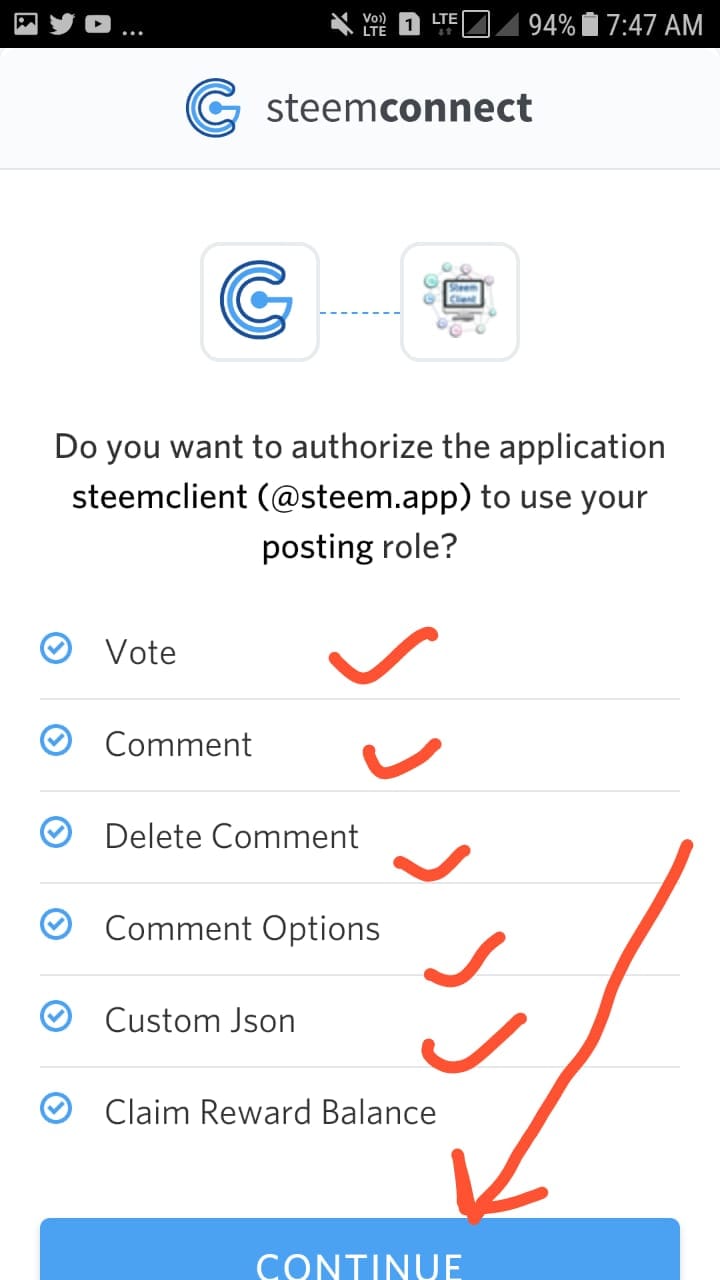Open the YouTube notification icon in the status bar

tap(98, 23)
